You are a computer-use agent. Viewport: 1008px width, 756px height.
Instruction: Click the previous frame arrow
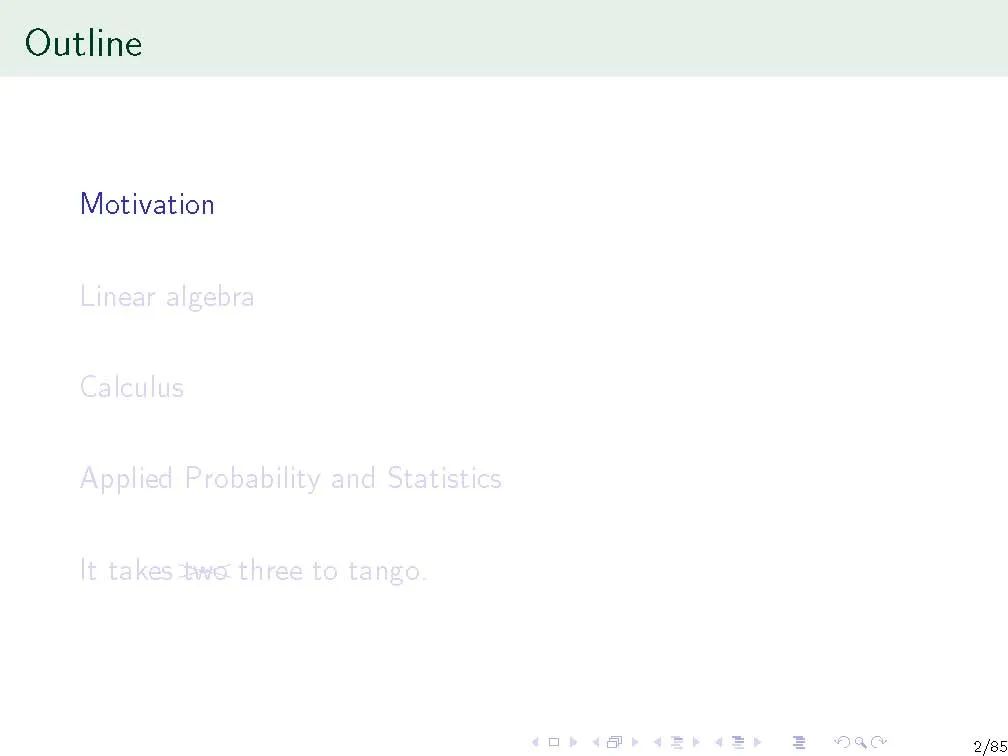(x=595, y=742)
